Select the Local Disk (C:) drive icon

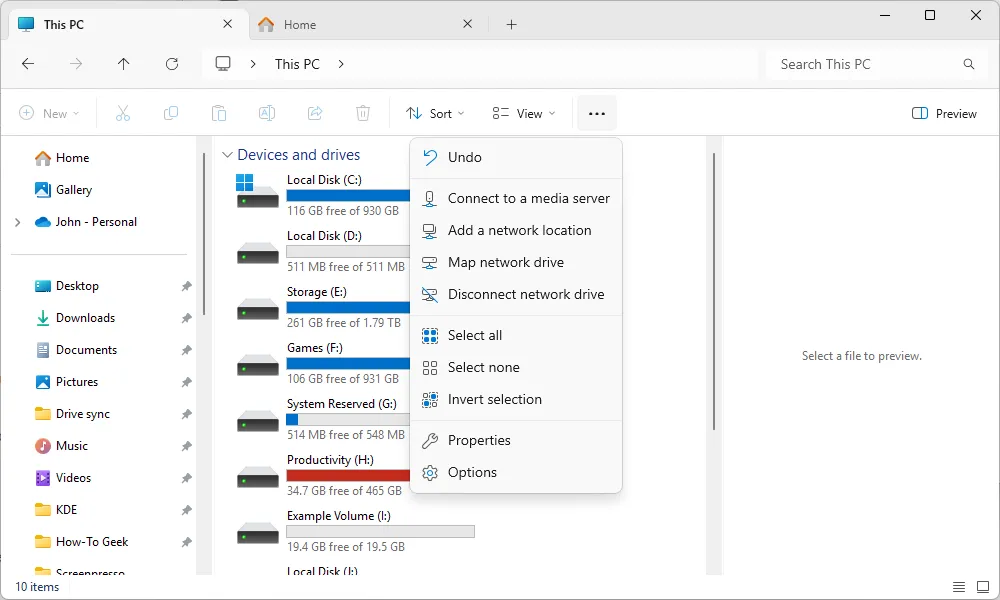[x=257, y=191]
